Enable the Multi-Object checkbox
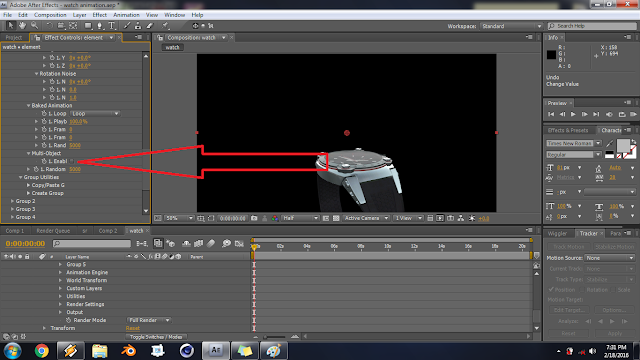The height and width of the screenshot is (360, 640). 72,161
